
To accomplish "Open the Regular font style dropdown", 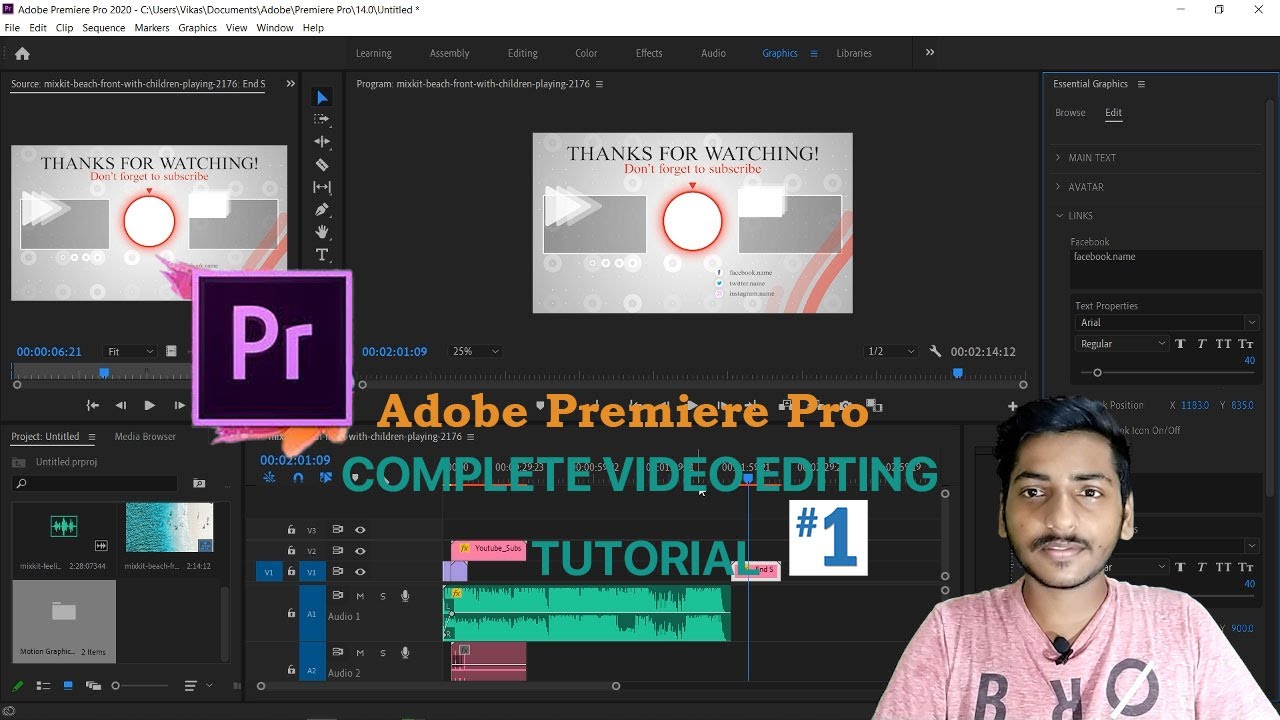I will pyautogui.click(x=1121, y=344).
